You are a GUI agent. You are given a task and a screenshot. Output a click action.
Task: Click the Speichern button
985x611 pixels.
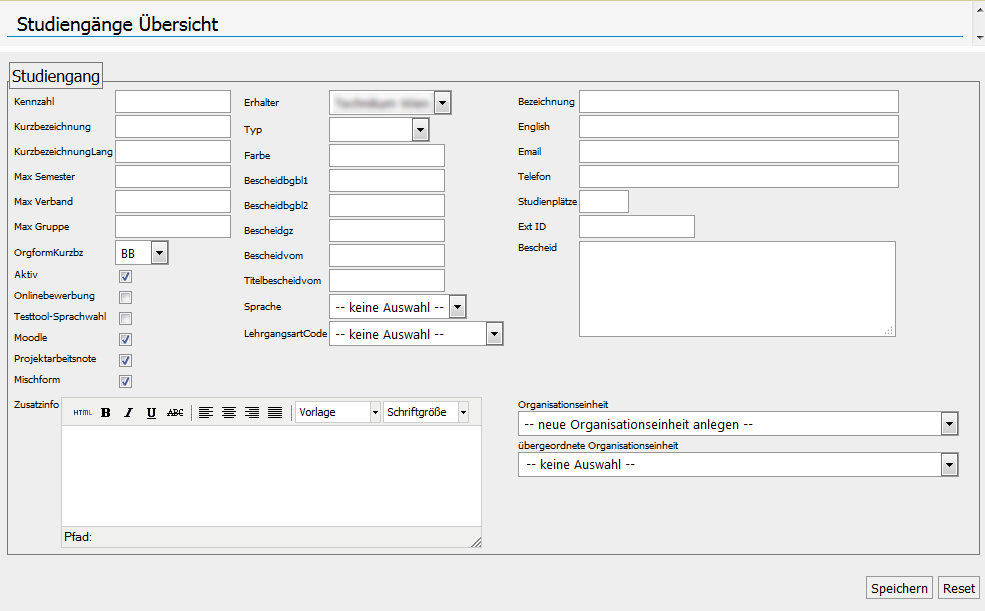coord(899,588)
